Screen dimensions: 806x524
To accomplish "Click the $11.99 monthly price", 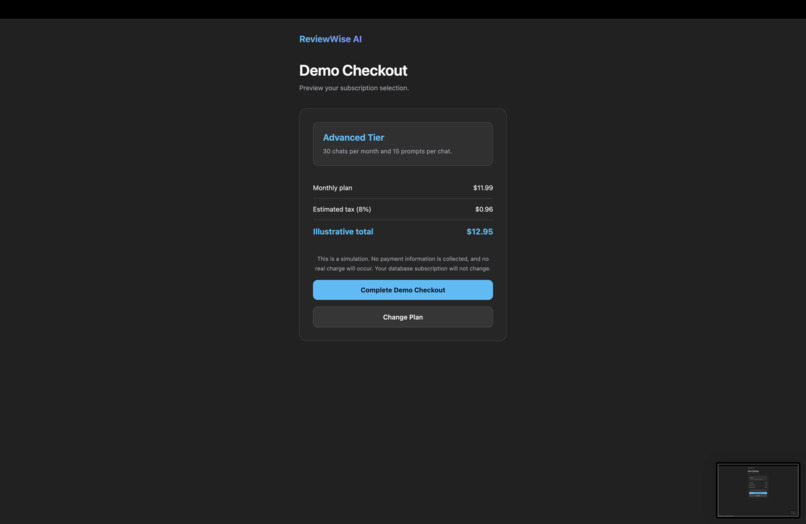I will 483,188.
